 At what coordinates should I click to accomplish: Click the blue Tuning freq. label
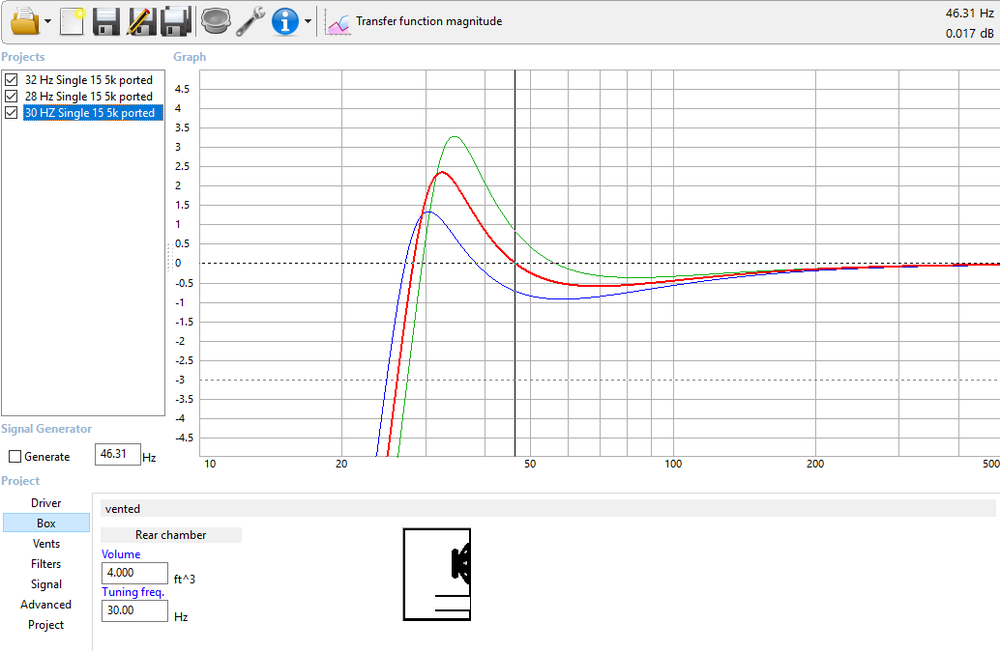coord(133,592)
